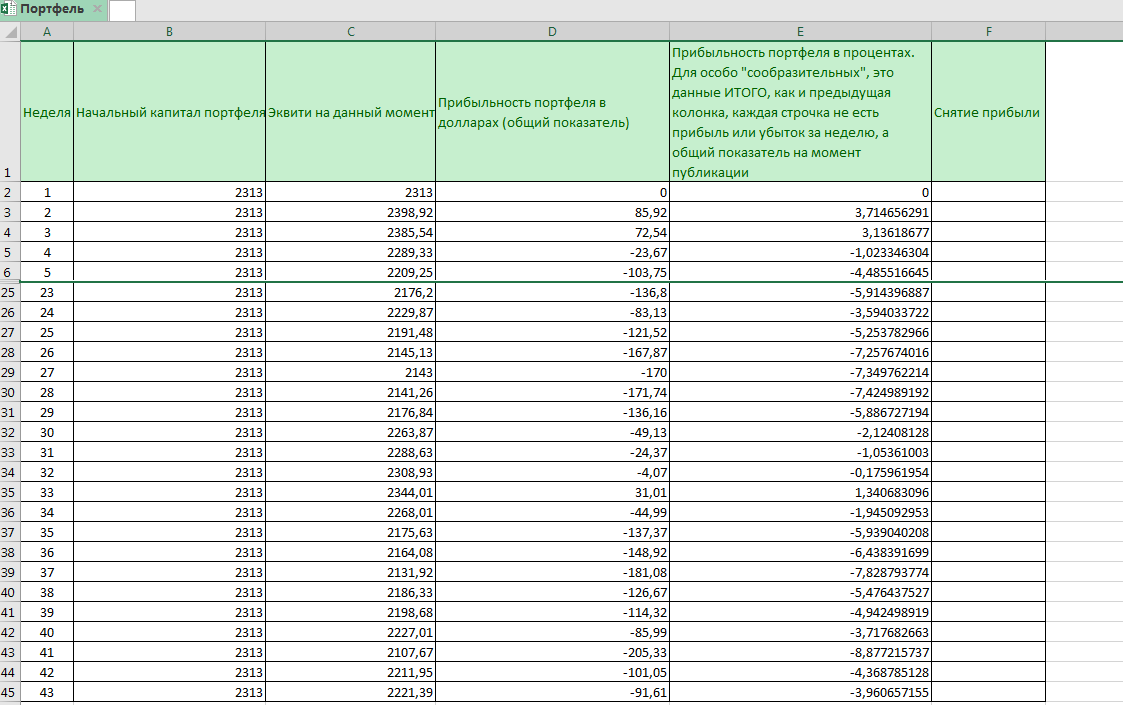Screen dimensions: 1123x705
Task: Select column D header
Action: coord(552,32)
